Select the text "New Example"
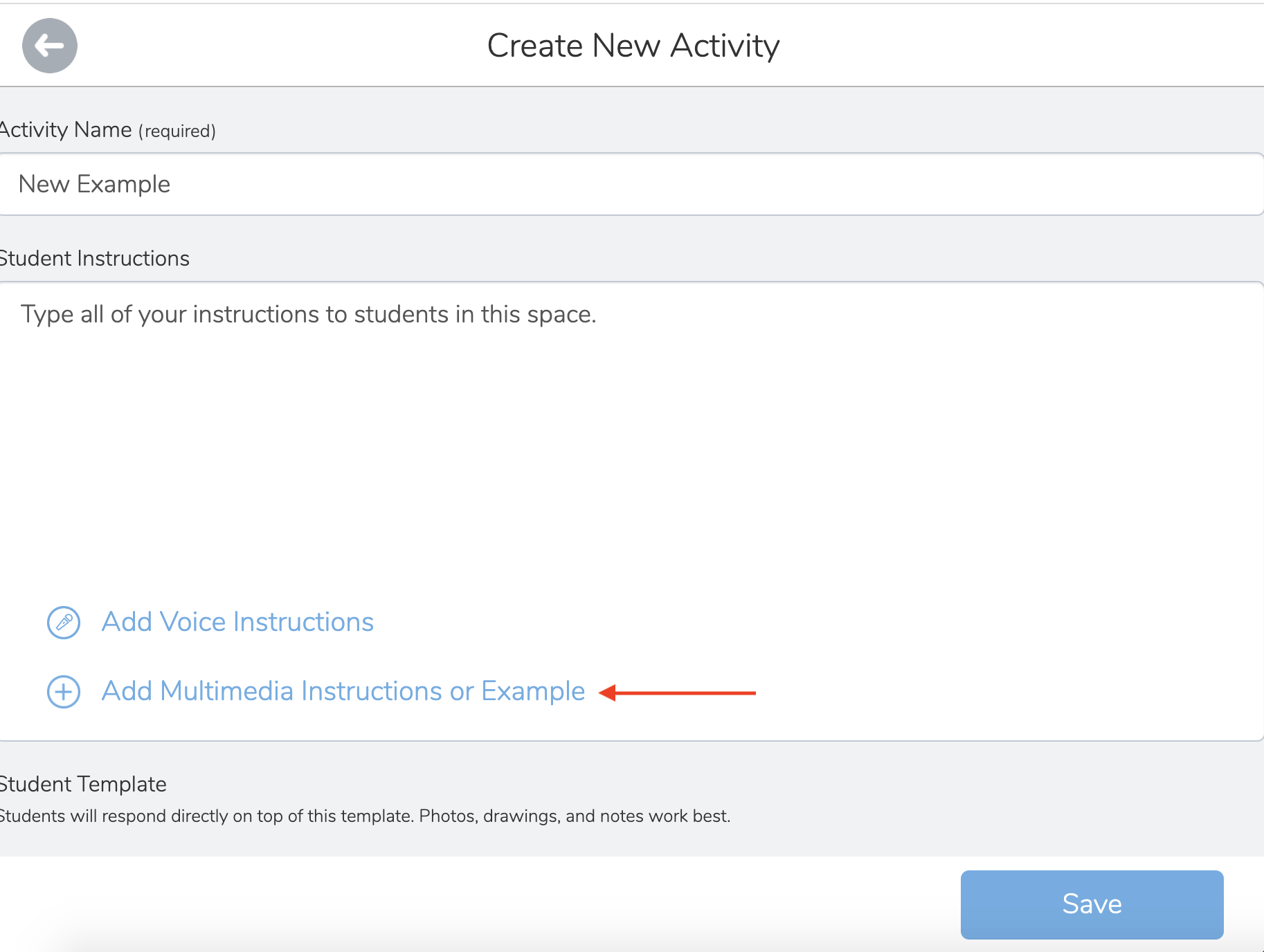Screen dimensions: 1264x952 (95, 184)
